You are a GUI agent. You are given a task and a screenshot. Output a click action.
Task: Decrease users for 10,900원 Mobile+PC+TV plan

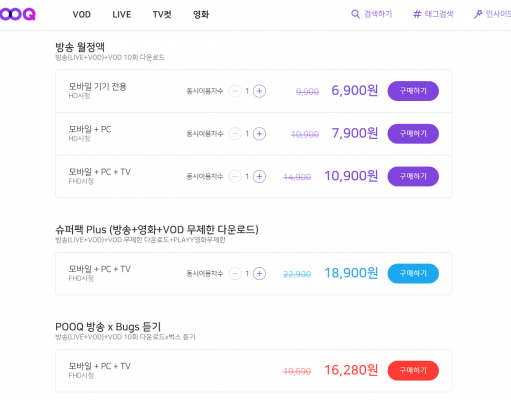click(235, 176)
